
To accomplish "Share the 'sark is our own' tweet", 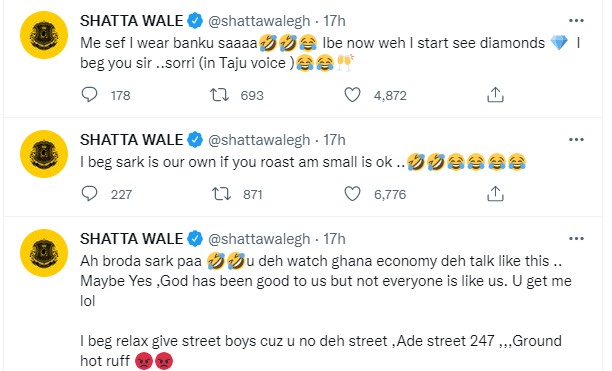I will click(x=495, y=194).
